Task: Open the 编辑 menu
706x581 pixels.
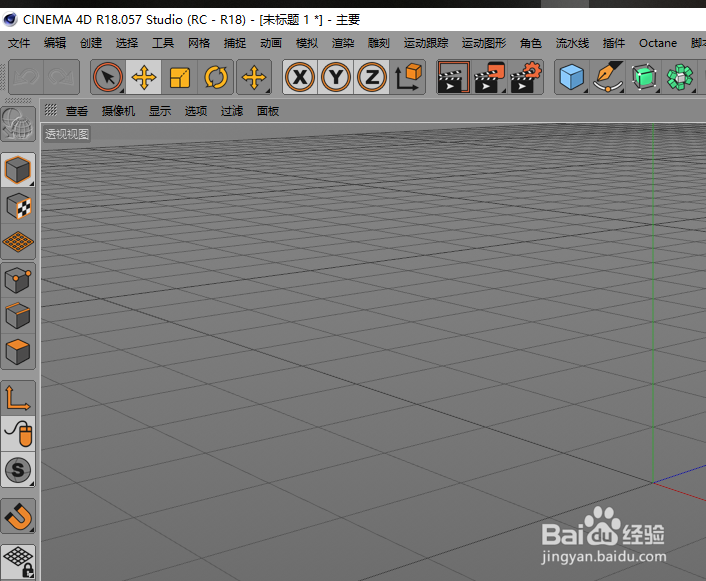Action: click(55, 43)
